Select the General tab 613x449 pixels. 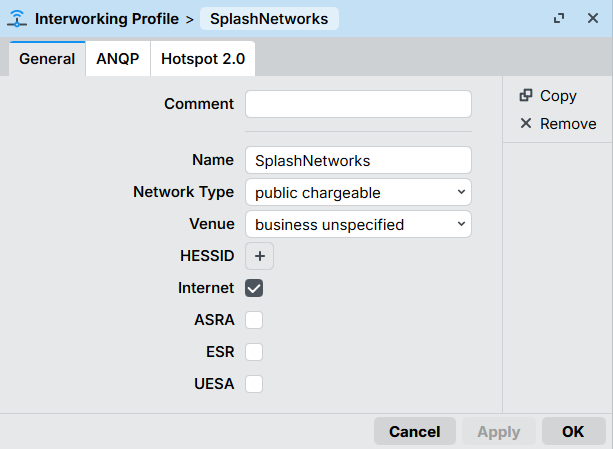coord(47,59)
